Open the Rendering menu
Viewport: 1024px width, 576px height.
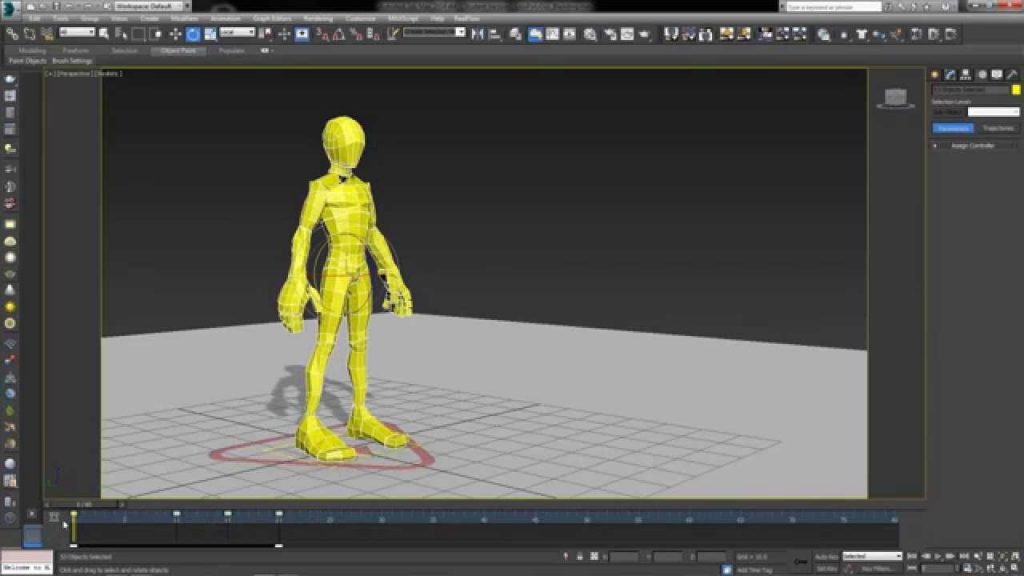coord(320,17)
